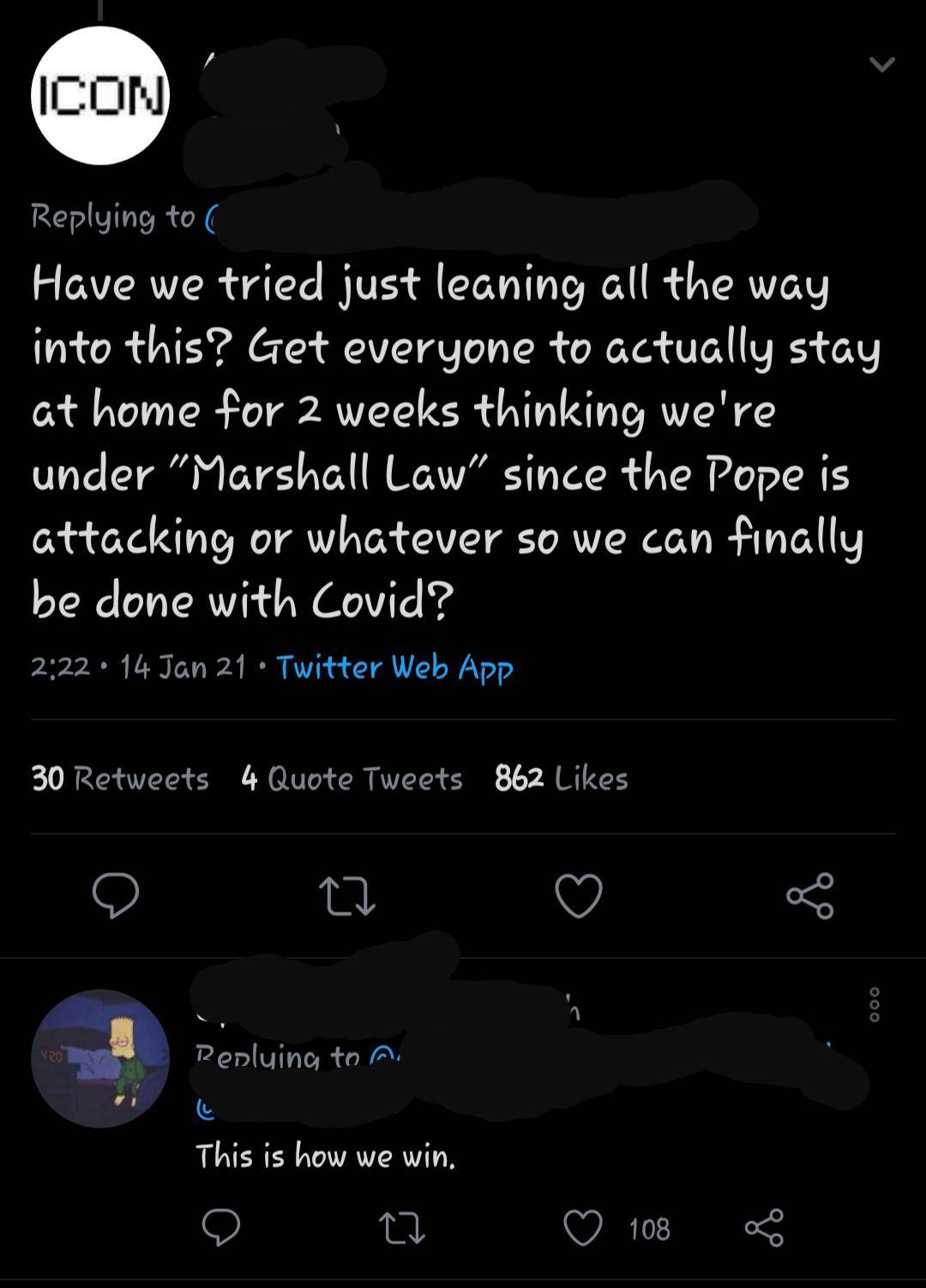Like the main tweet
Viewport: 926px width, 1288px height.
pos(579,895)
